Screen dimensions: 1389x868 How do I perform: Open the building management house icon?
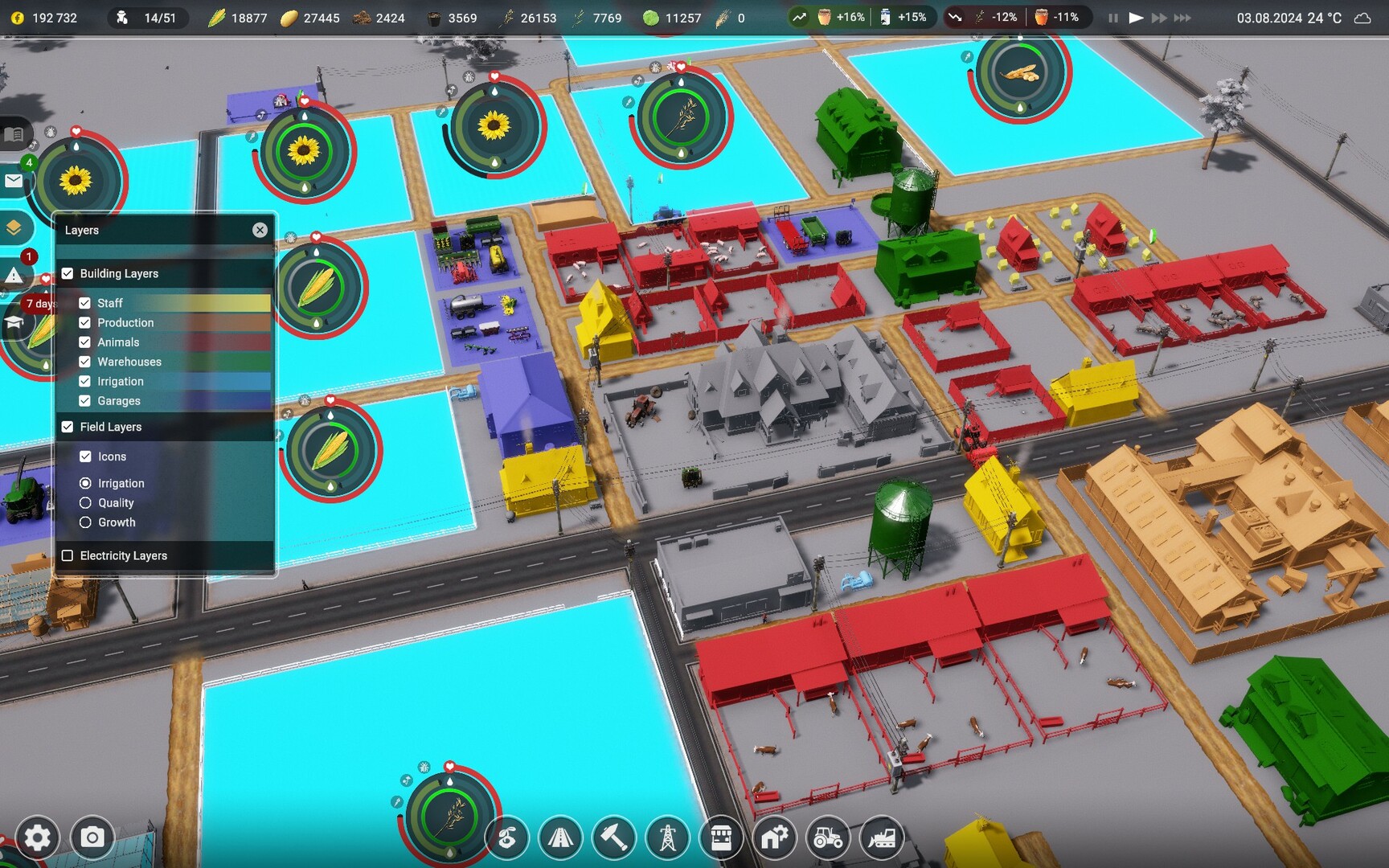click(774, 838)
